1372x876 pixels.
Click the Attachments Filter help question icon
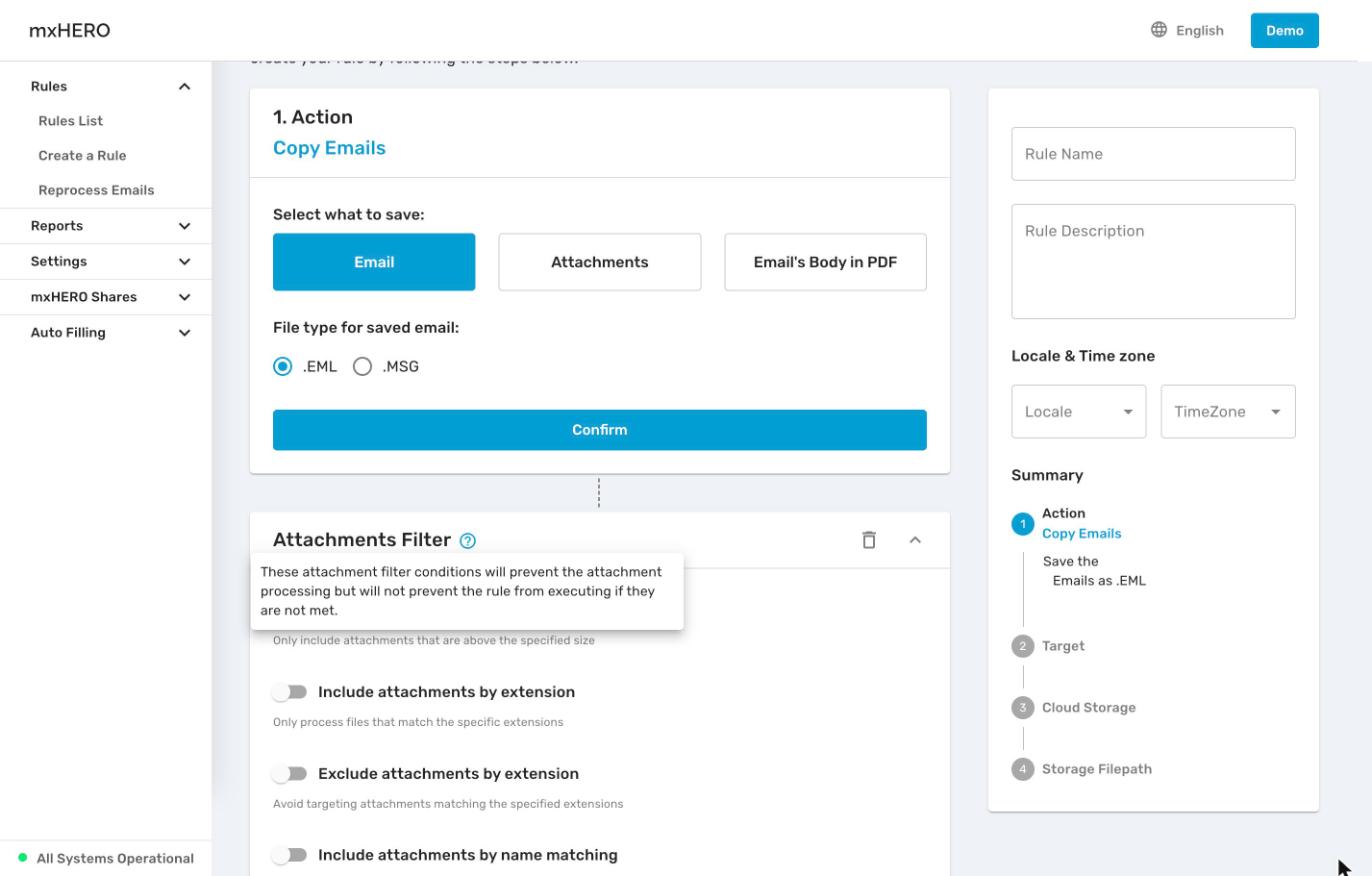(468, 541)
